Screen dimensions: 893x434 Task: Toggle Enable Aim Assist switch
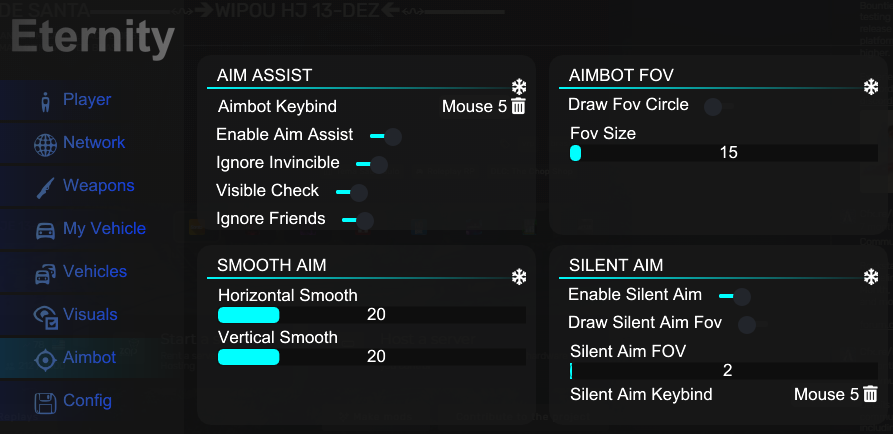[x=386, y=136]
